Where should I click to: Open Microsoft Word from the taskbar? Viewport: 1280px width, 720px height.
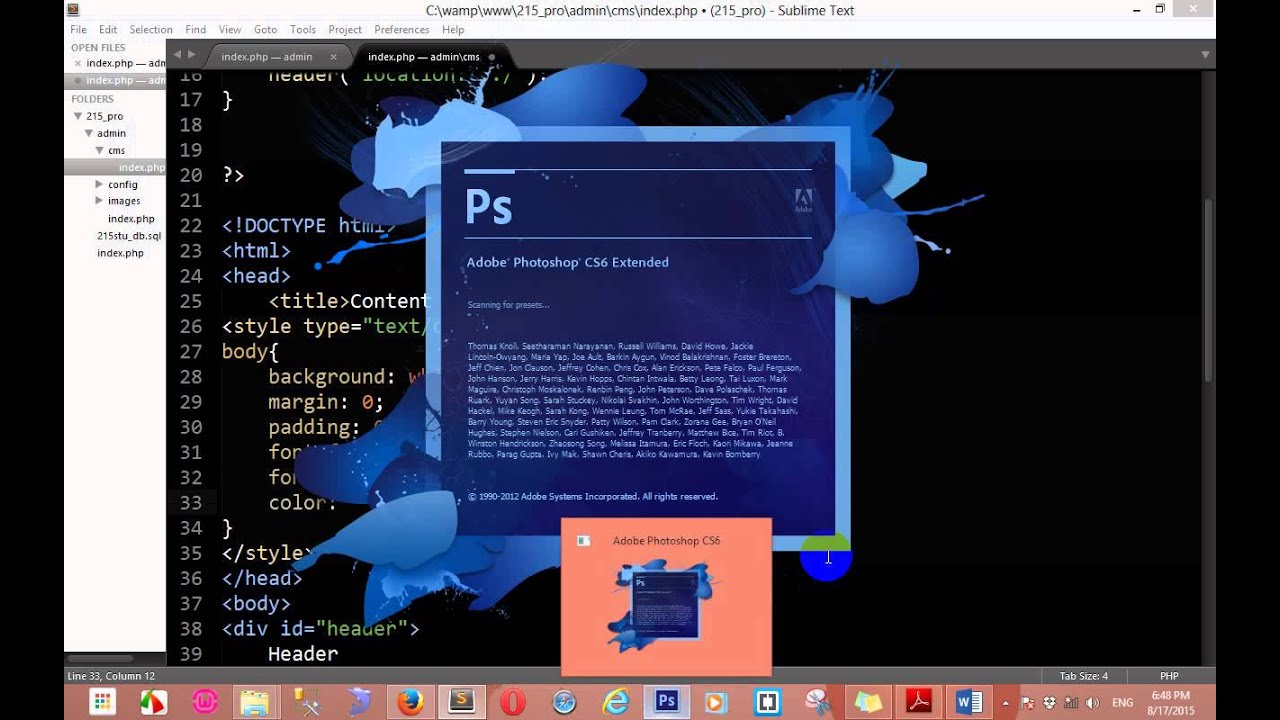[x=969, y=702]
